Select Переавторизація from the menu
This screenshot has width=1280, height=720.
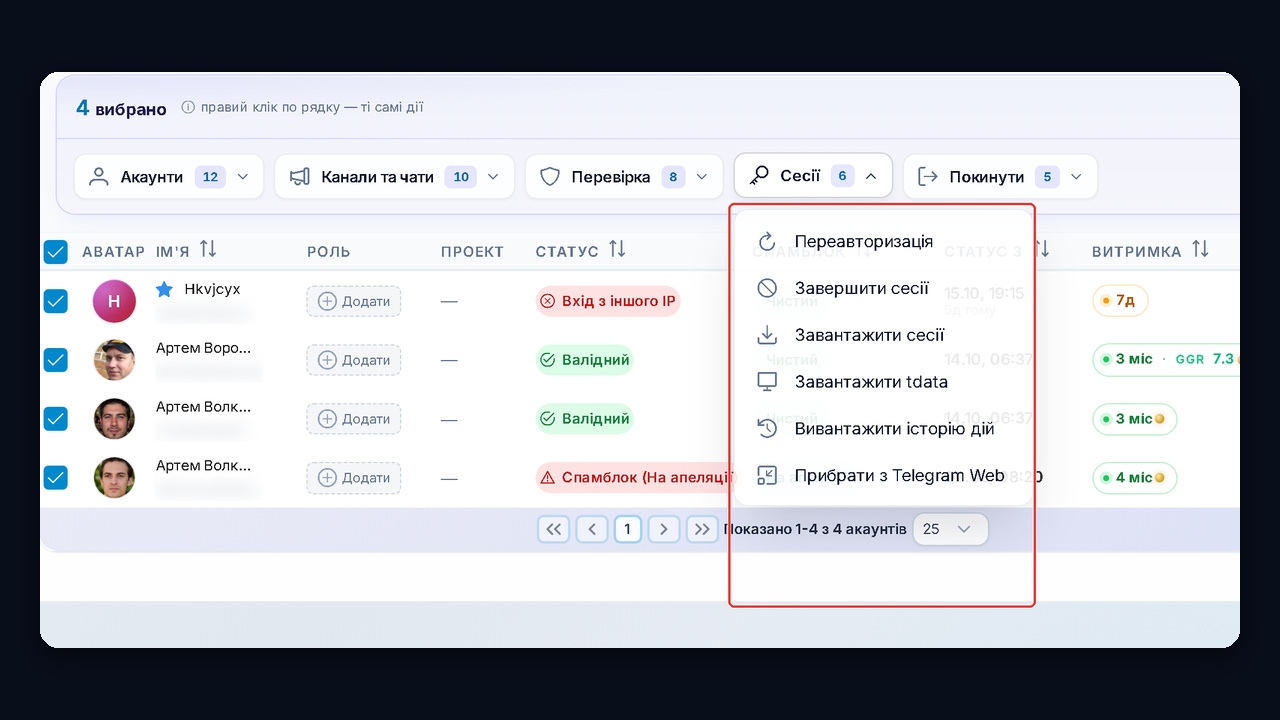pos(884,242)
